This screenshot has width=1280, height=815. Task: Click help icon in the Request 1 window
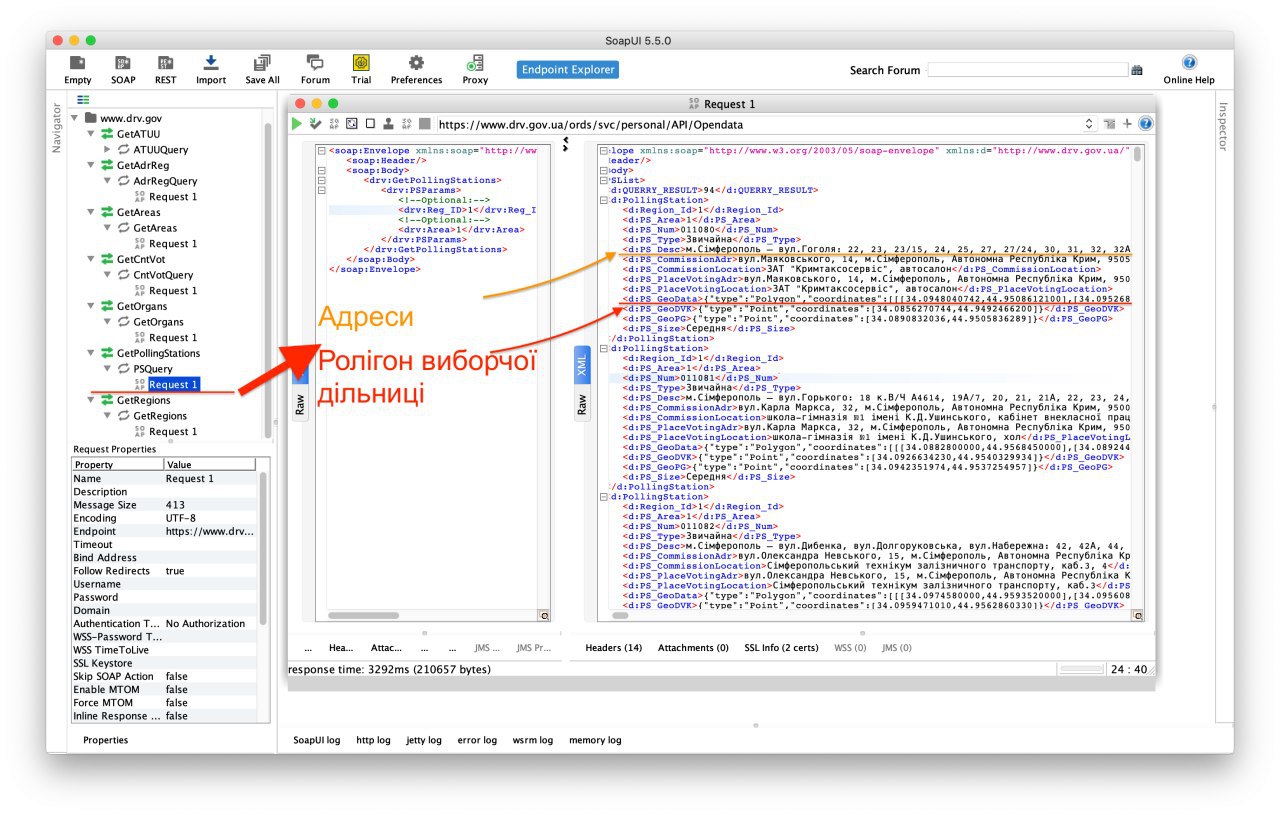1146,124
